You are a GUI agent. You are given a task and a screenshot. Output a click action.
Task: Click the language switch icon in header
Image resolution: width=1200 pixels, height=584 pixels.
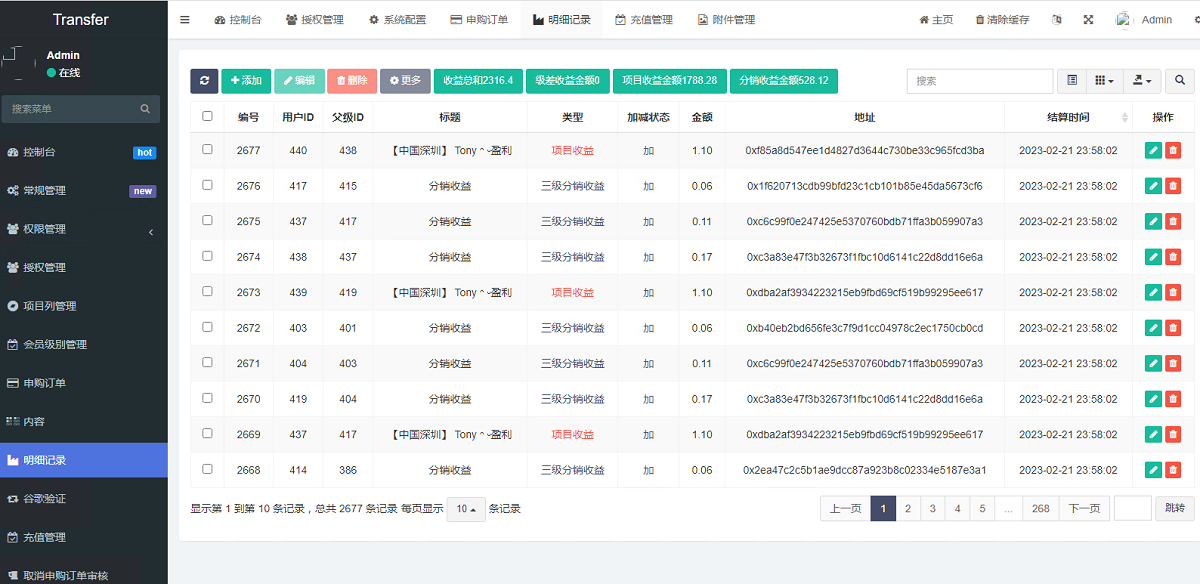pyautogui.click(x=1056, y=20)
